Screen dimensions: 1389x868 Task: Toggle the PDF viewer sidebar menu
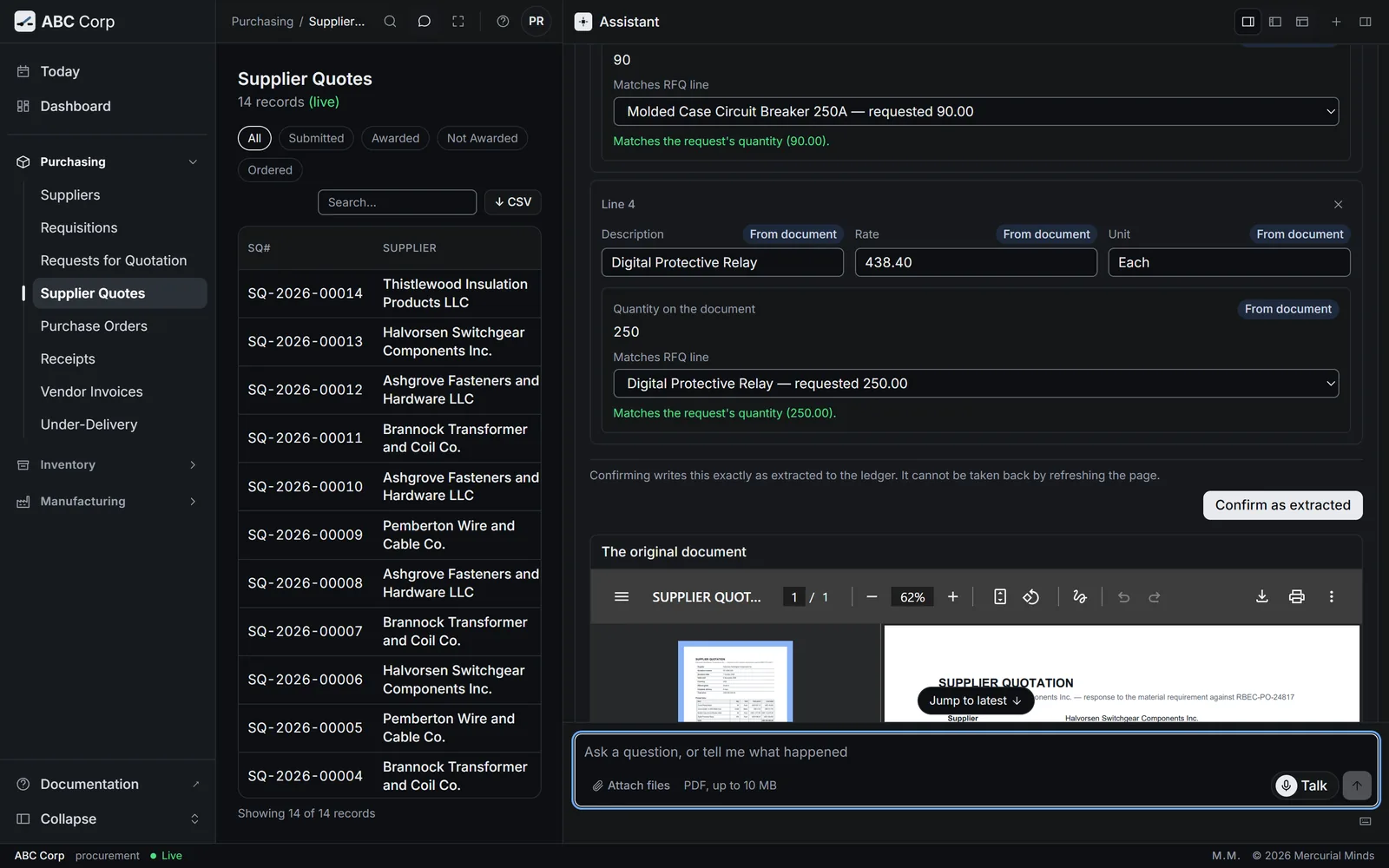pyautogui.click(x=622, y=596)
